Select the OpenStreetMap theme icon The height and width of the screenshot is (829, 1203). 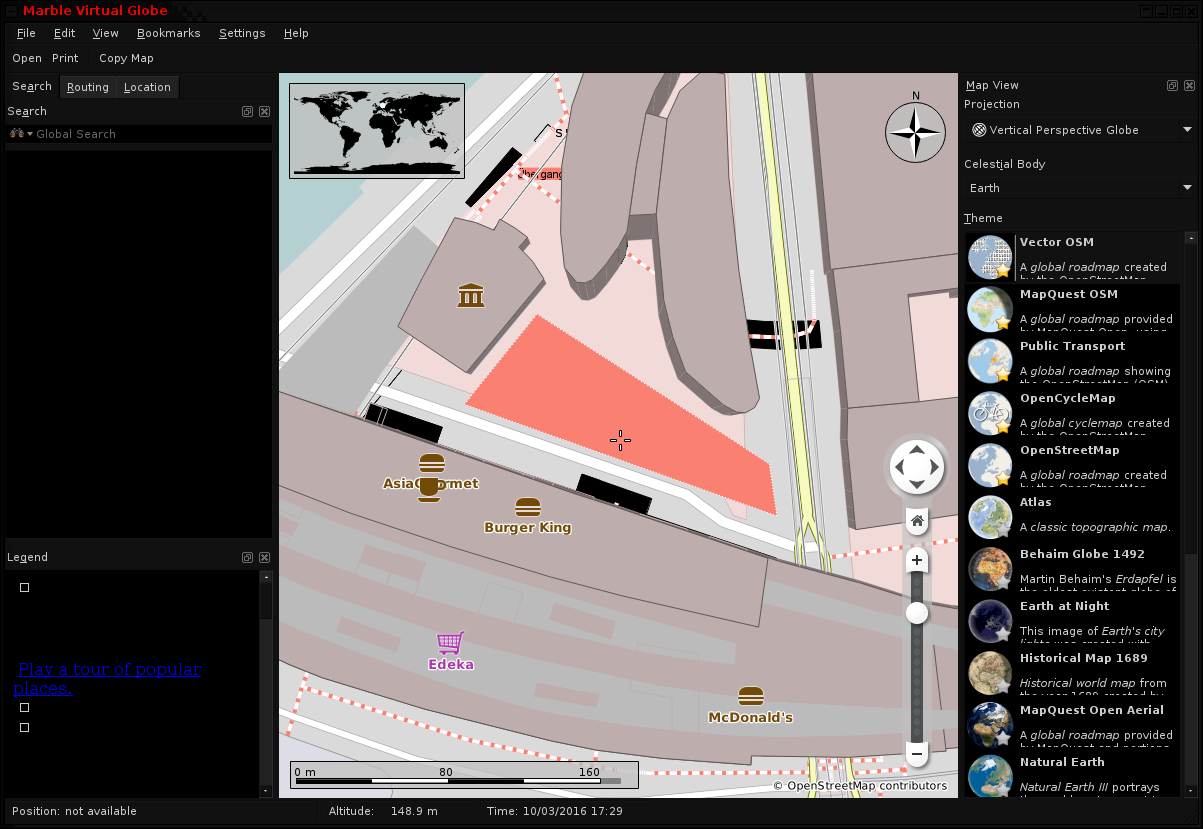(x=990, y=465)
